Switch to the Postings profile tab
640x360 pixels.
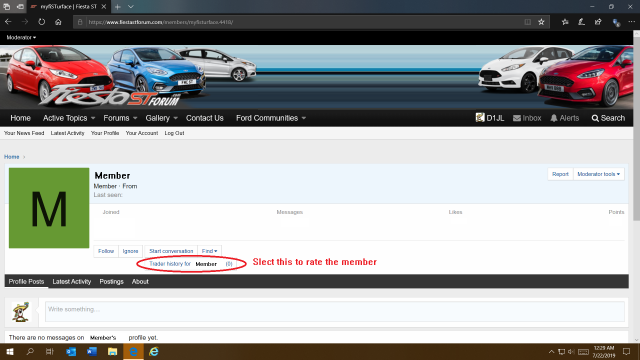pos(111,282)
